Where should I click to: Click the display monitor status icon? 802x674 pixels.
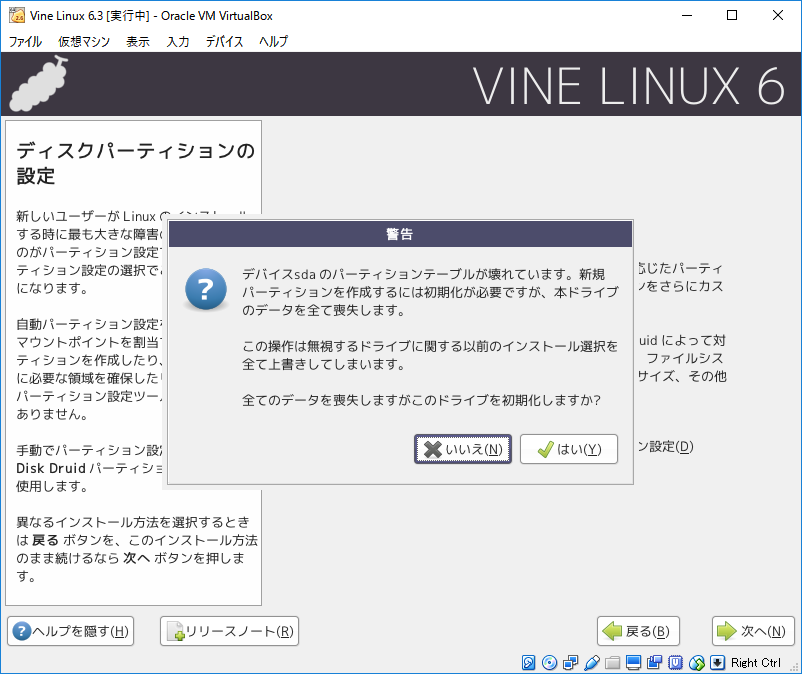(633, 663)
